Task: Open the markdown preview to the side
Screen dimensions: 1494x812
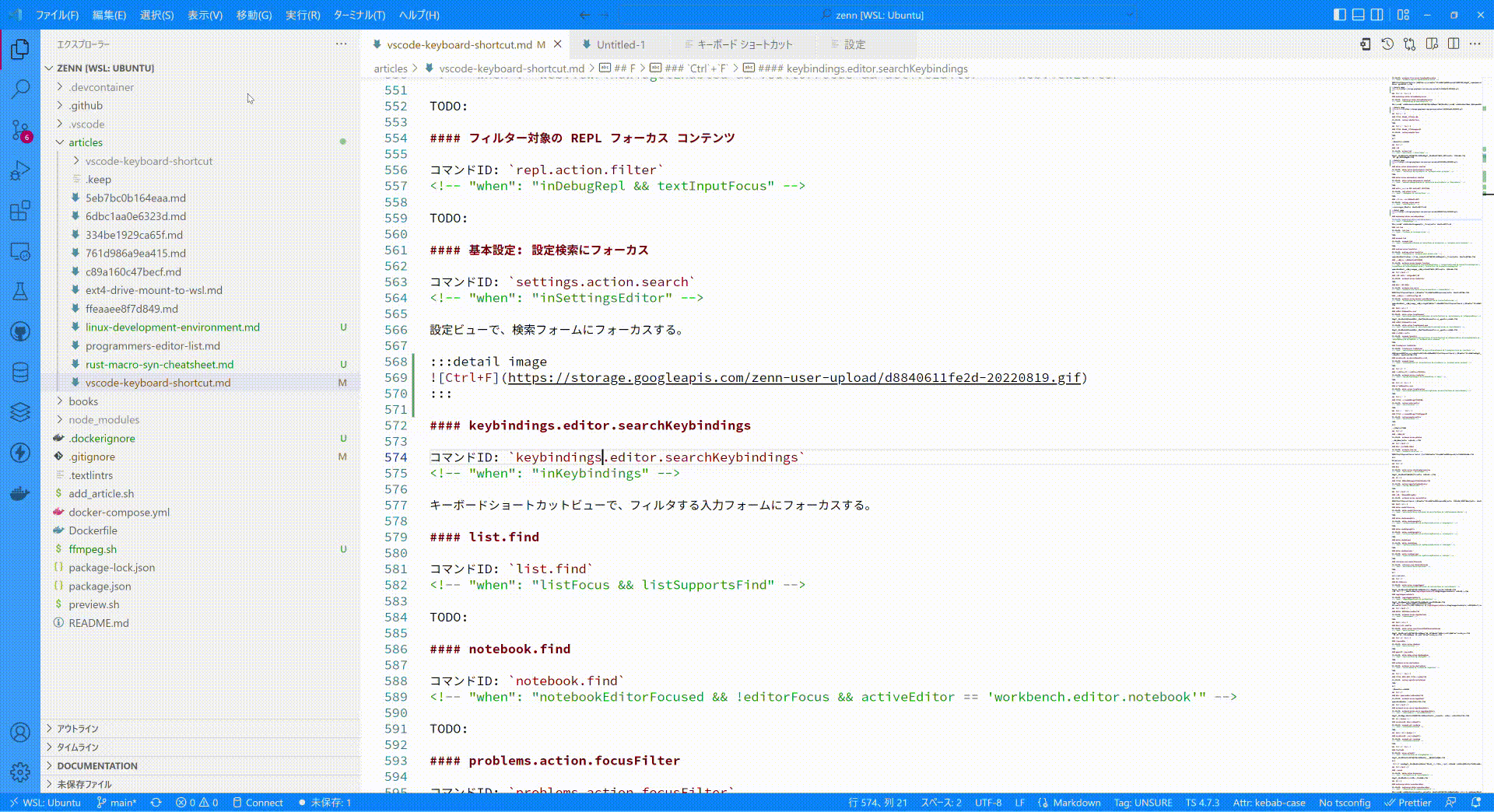Action: [x=1432, y=44]
